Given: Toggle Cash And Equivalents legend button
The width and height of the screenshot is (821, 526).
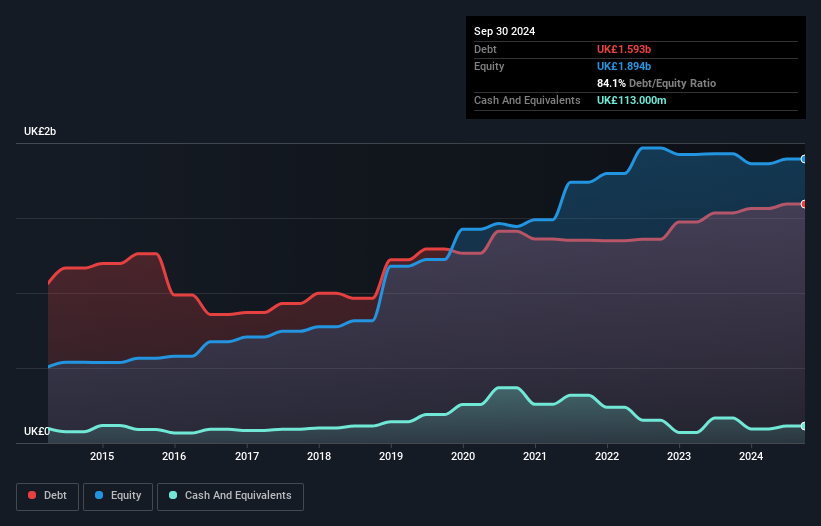Looking at the screenshot, I should [x=230, y=496].
